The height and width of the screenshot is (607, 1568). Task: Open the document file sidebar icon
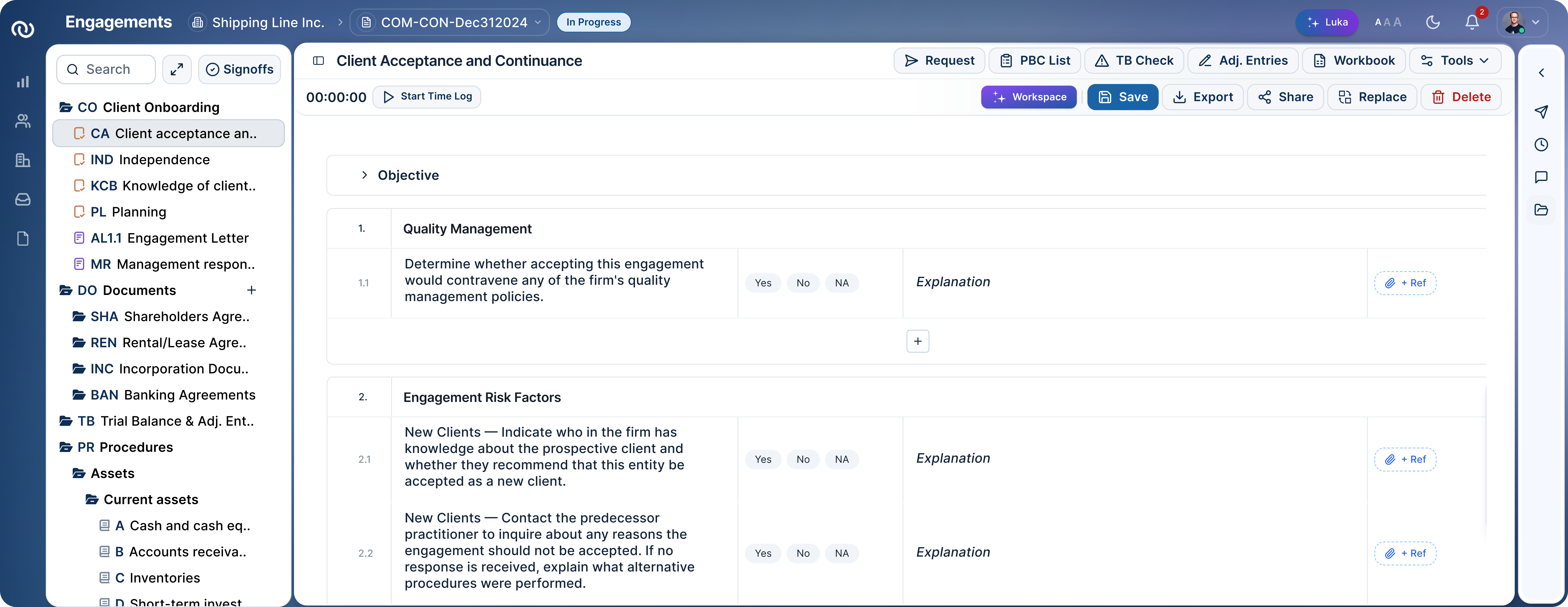point(22,239)
